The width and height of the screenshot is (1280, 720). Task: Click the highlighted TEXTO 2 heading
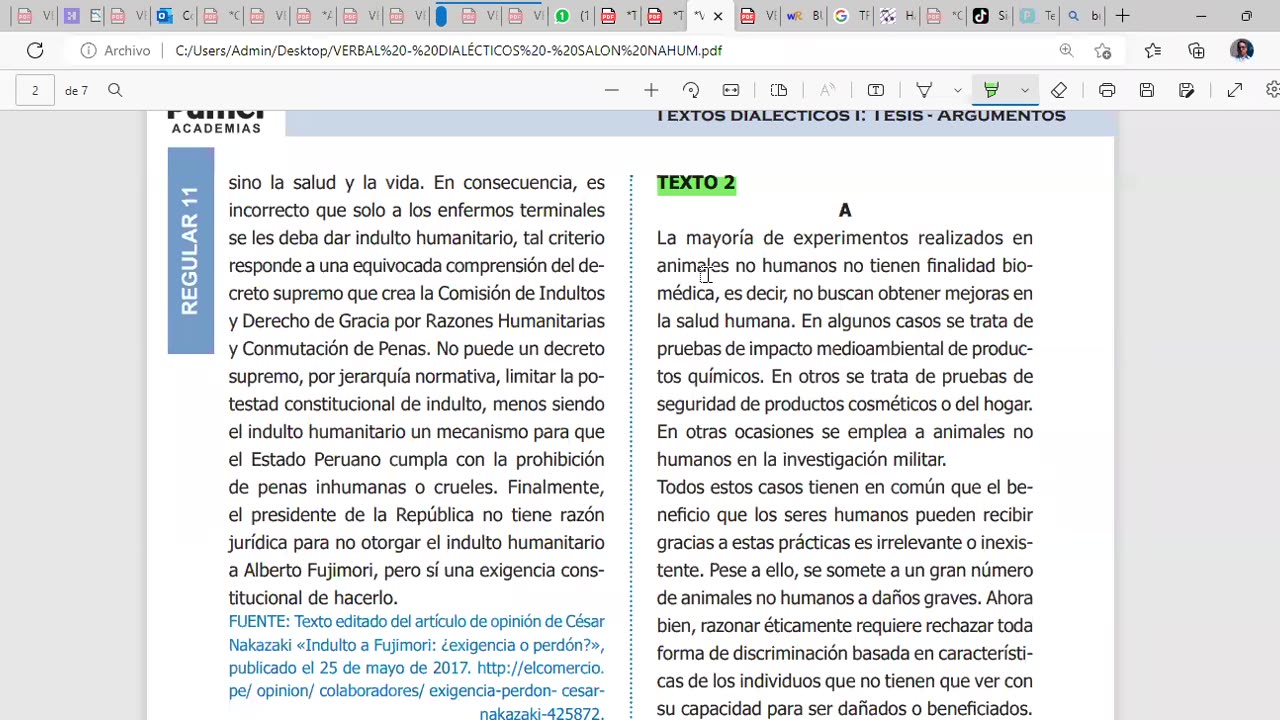pos(696,183)
